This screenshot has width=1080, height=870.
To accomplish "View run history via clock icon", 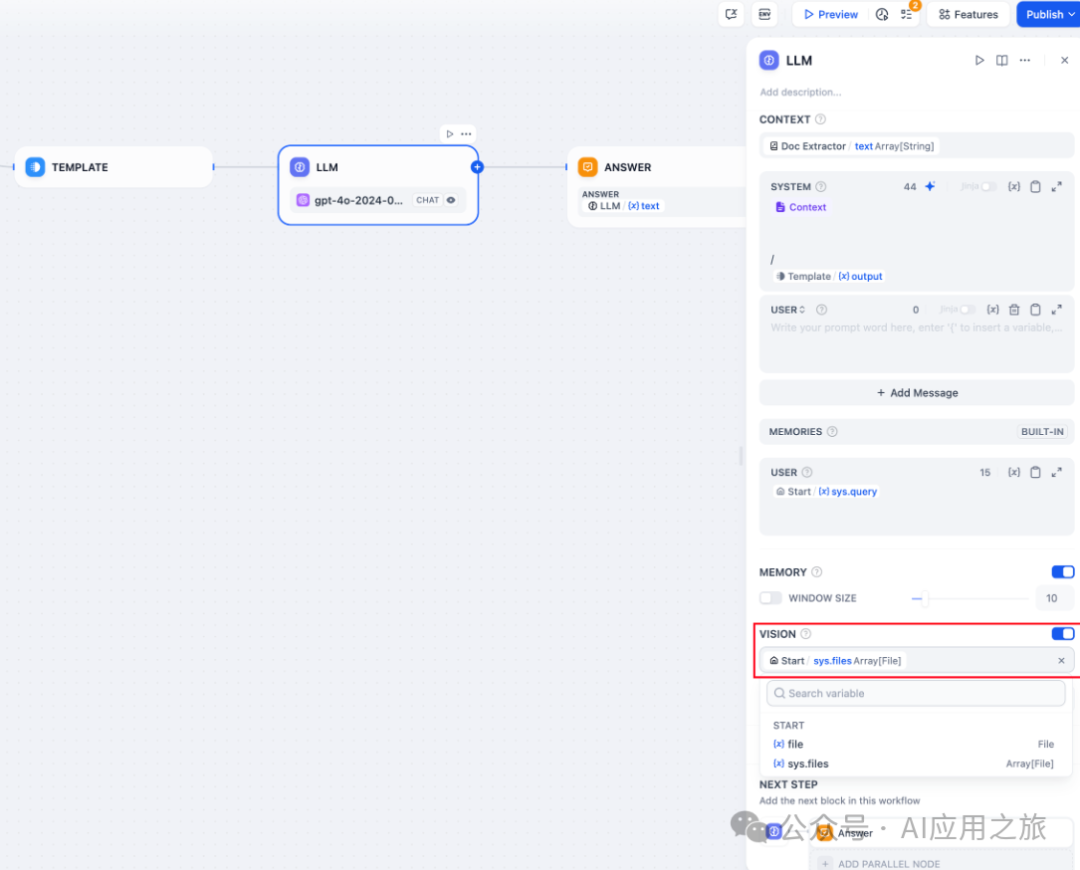I will [881, 15].
